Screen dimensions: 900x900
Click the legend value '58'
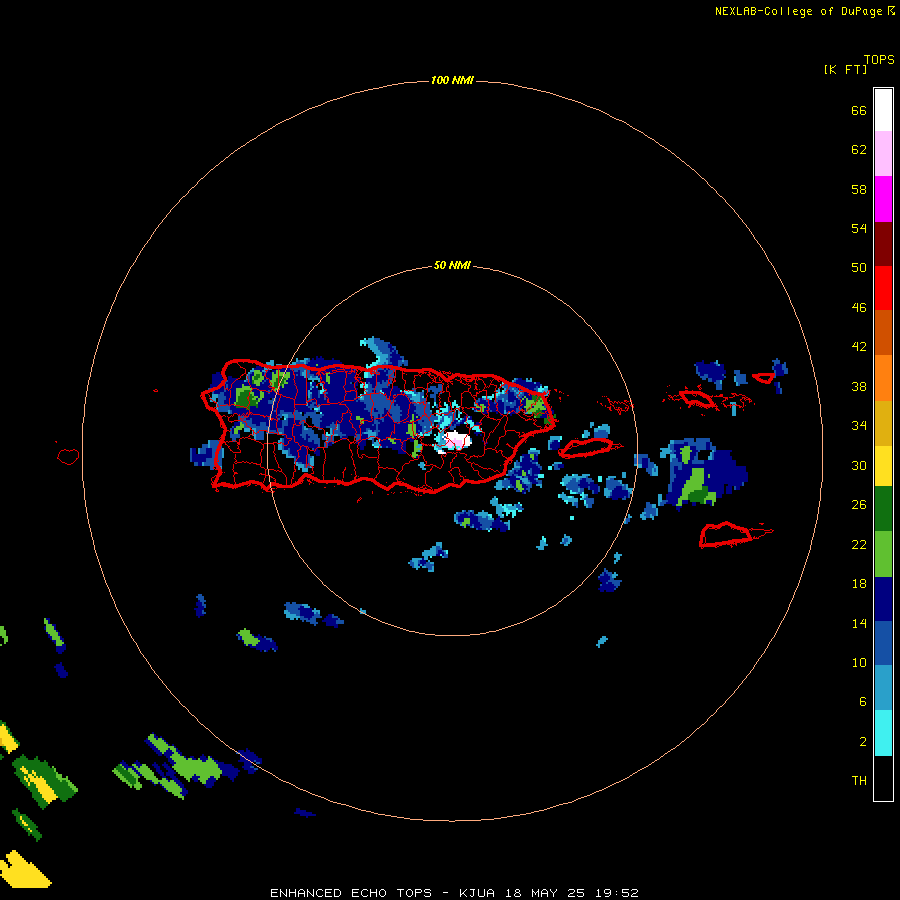[859, 189]
